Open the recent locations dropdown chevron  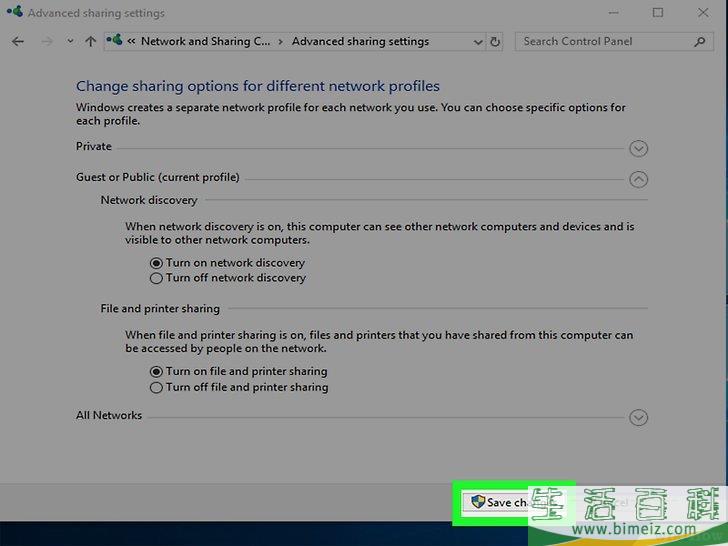(70, 42)
